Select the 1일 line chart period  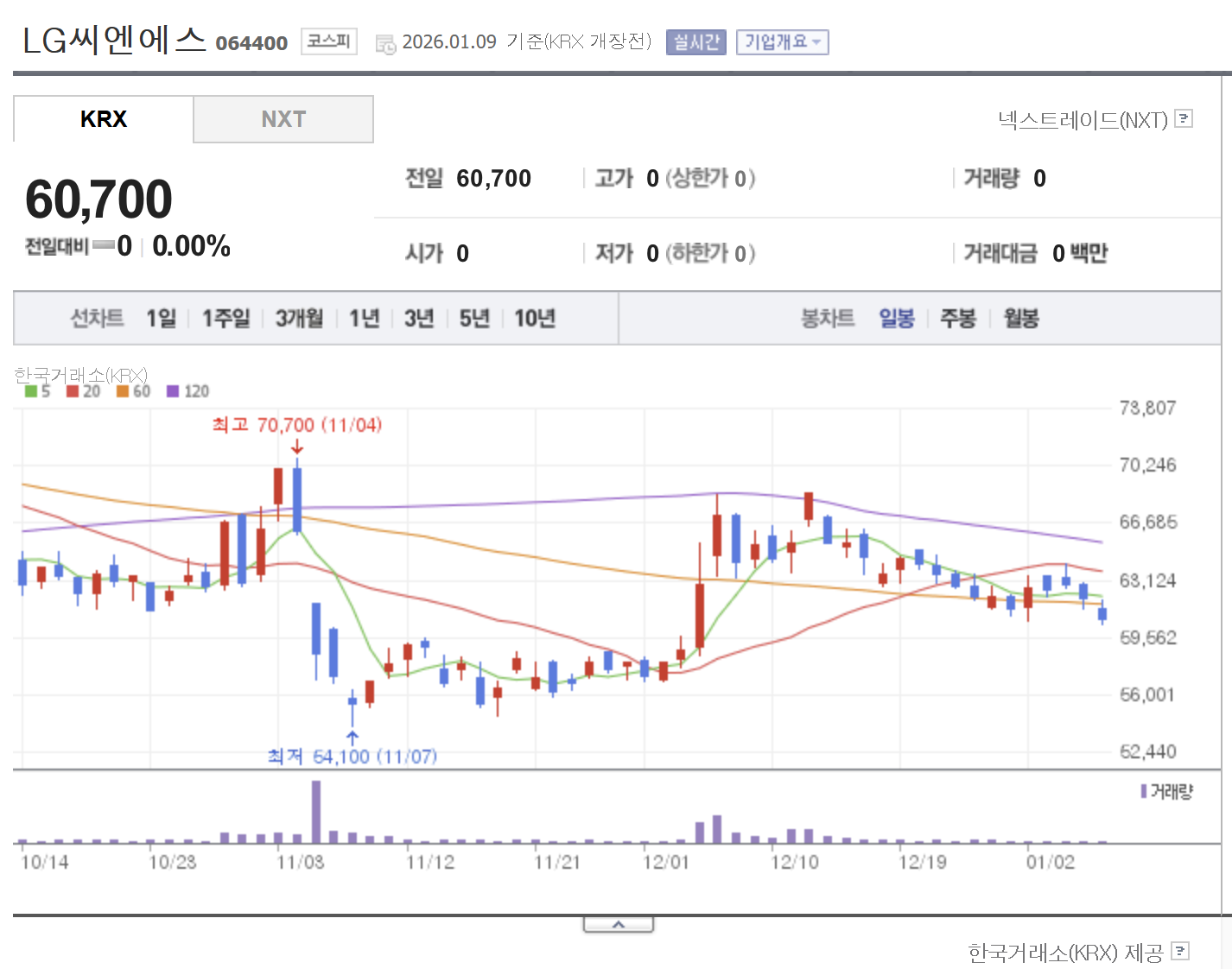click(x=161, y=319)
